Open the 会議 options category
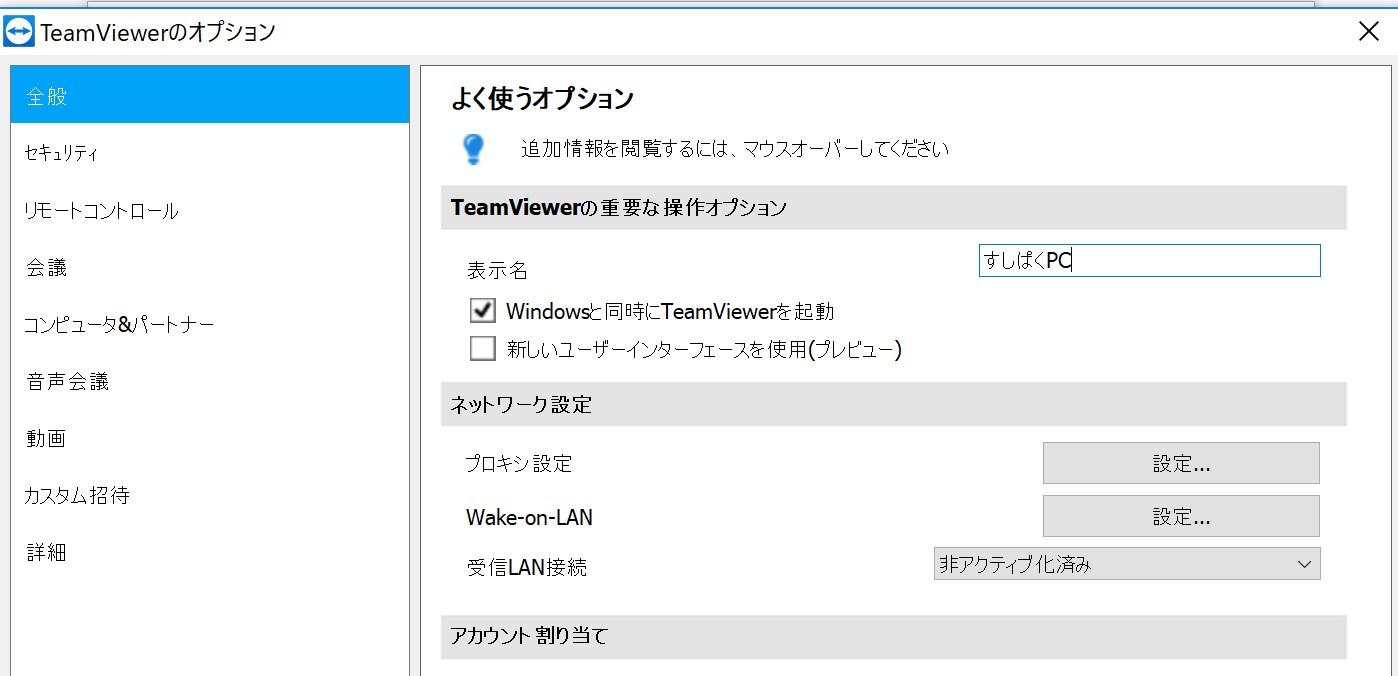 [210, 267]
